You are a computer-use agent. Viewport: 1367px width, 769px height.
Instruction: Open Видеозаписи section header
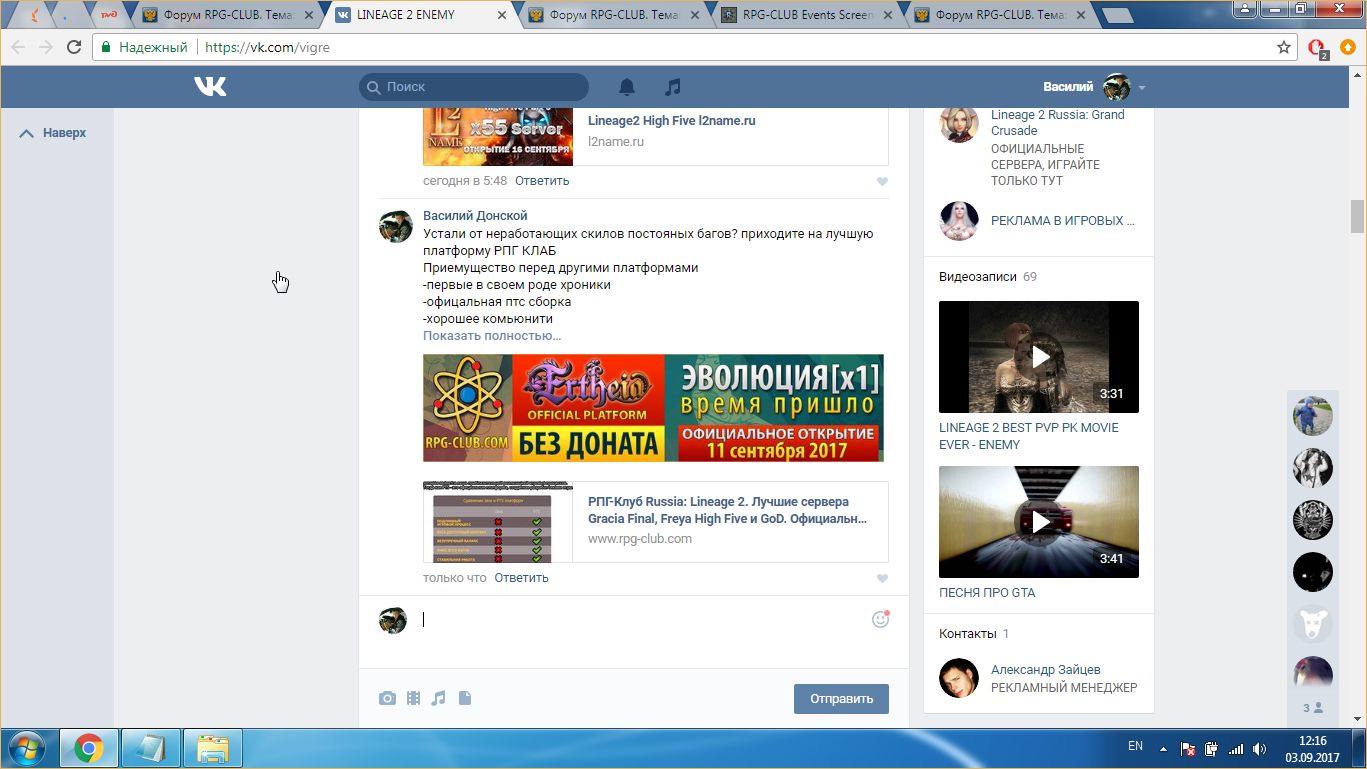(987, 276)
